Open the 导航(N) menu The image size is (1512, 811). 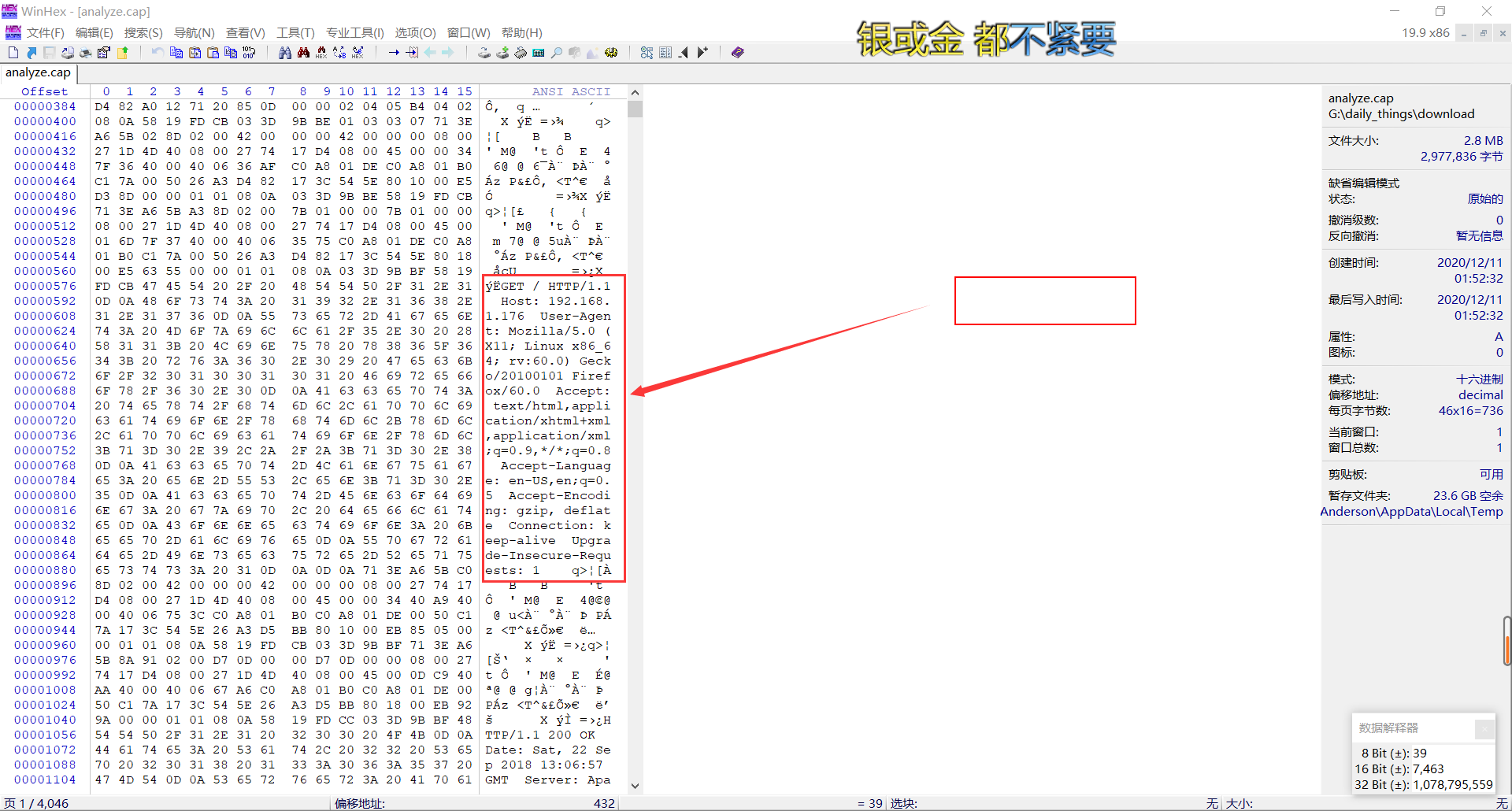click(194, 32)
